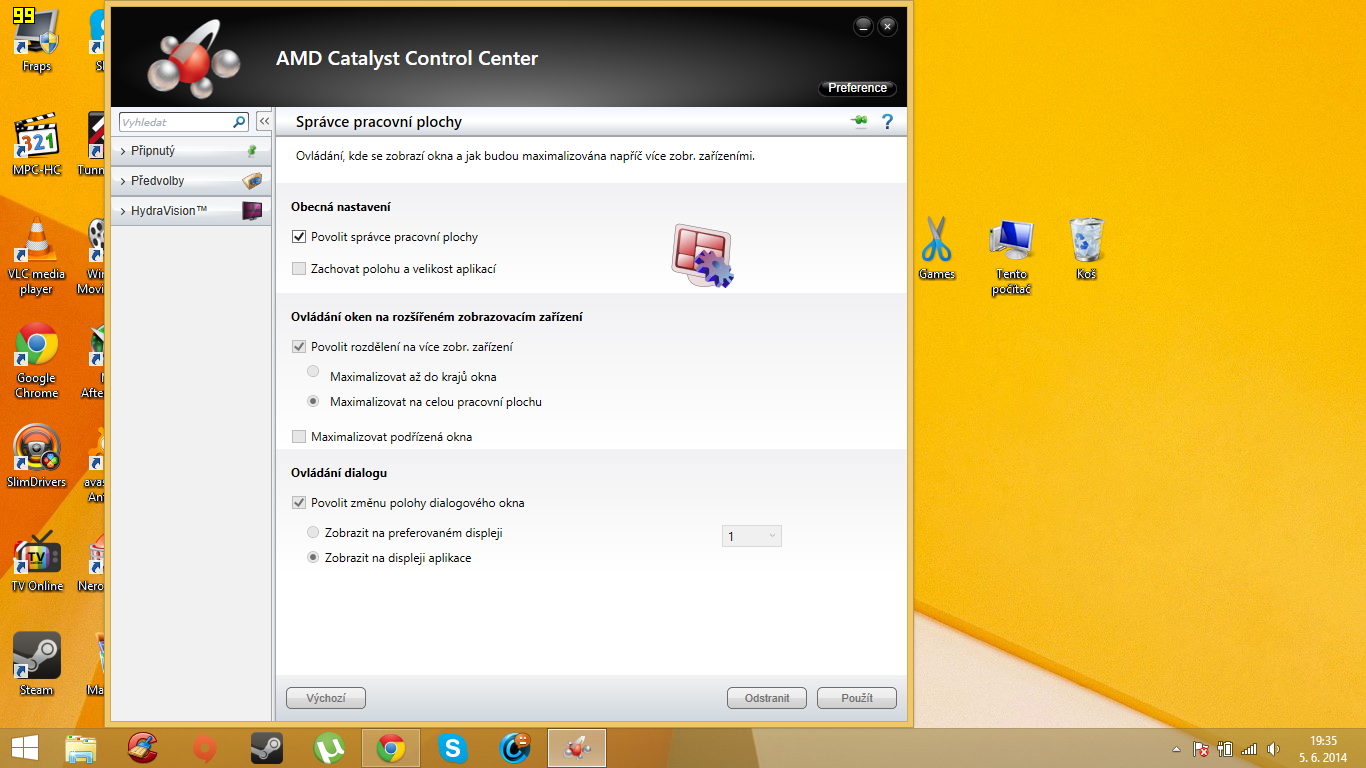Select Zobrazit na preferovaném displeji
The image size is (1366, 768).
coord(314,533)
